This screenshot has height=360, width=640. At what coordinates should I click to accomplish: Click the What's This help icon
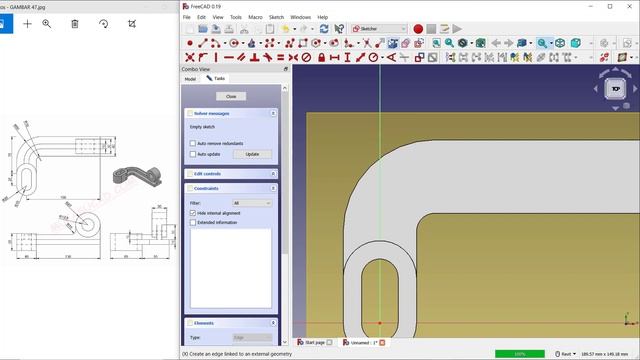pyautogui.click(x=339, y=29)
